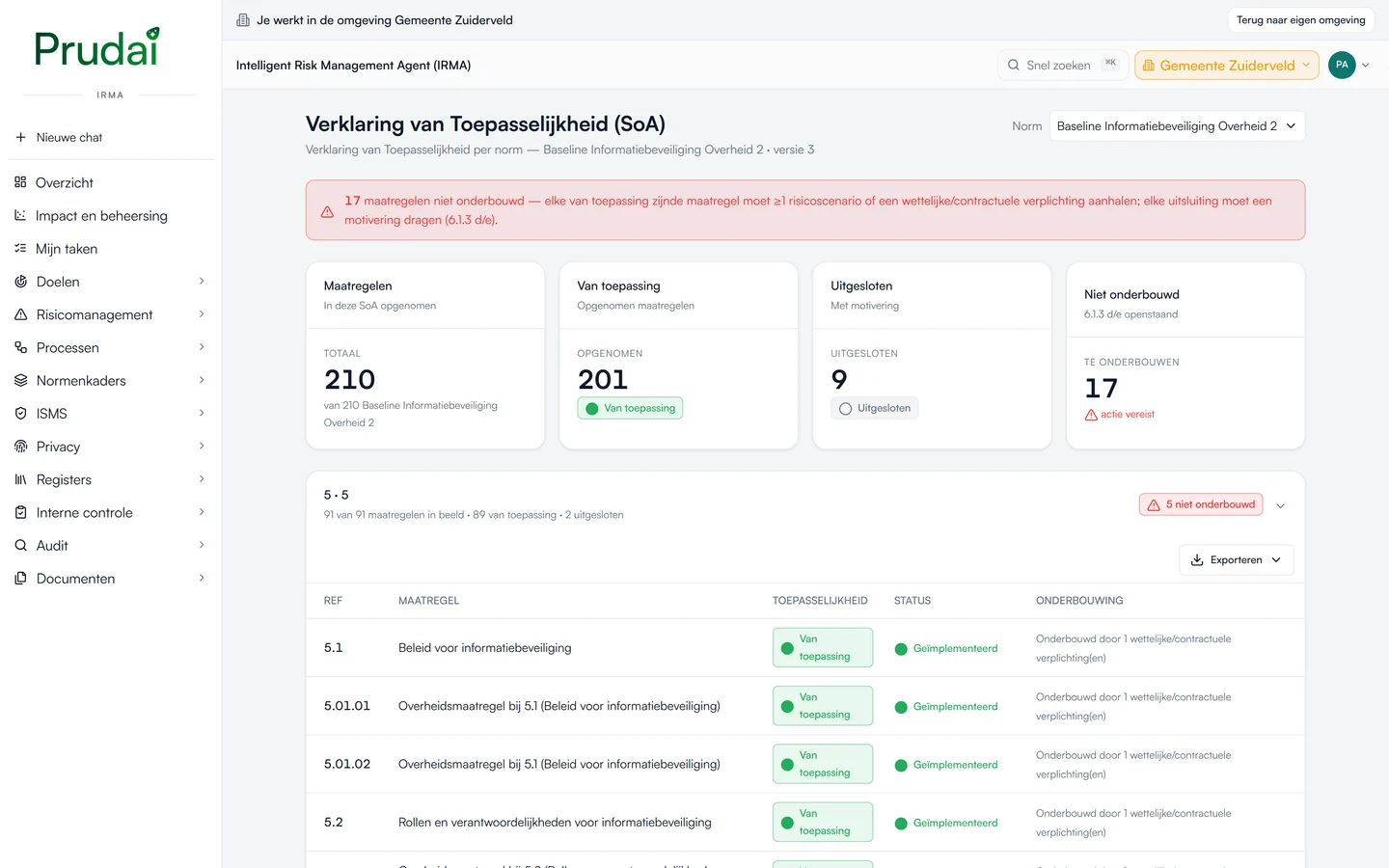Image resolution: width=1389 pixels, height=868 pixels.
Task: Open Overzicht in the sidebar
Action: pos(110,182)
